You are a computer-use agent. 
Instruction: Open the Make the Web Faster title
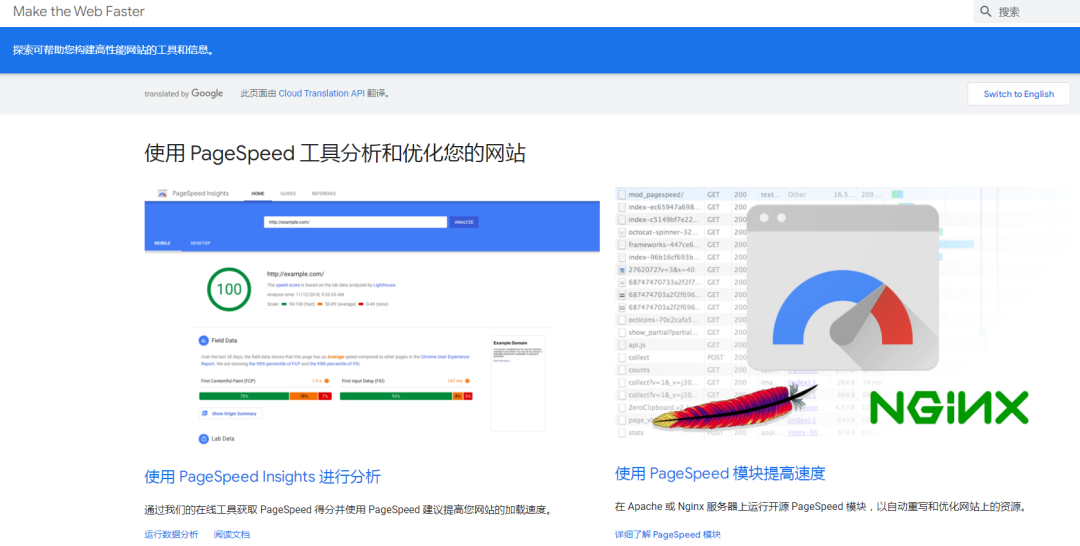pos(79,12)
